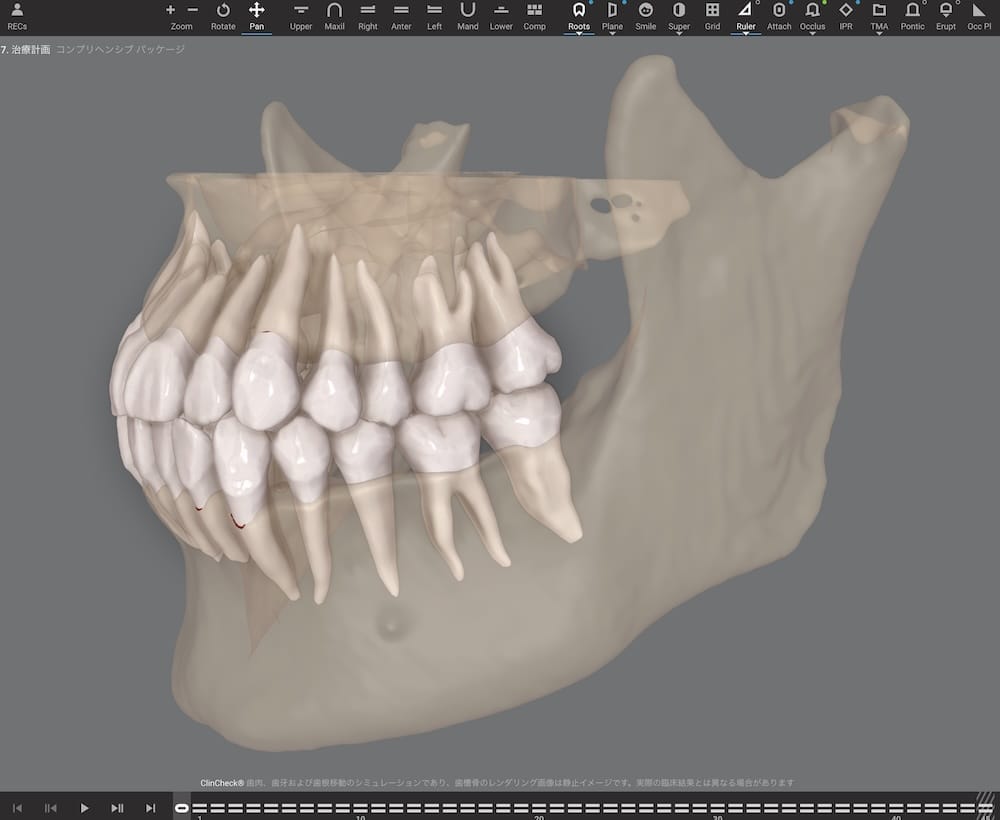Image resolution: width=1000 pixels, height=820 pixels.
Task: Step back one stage
Action: pos(50,808)
